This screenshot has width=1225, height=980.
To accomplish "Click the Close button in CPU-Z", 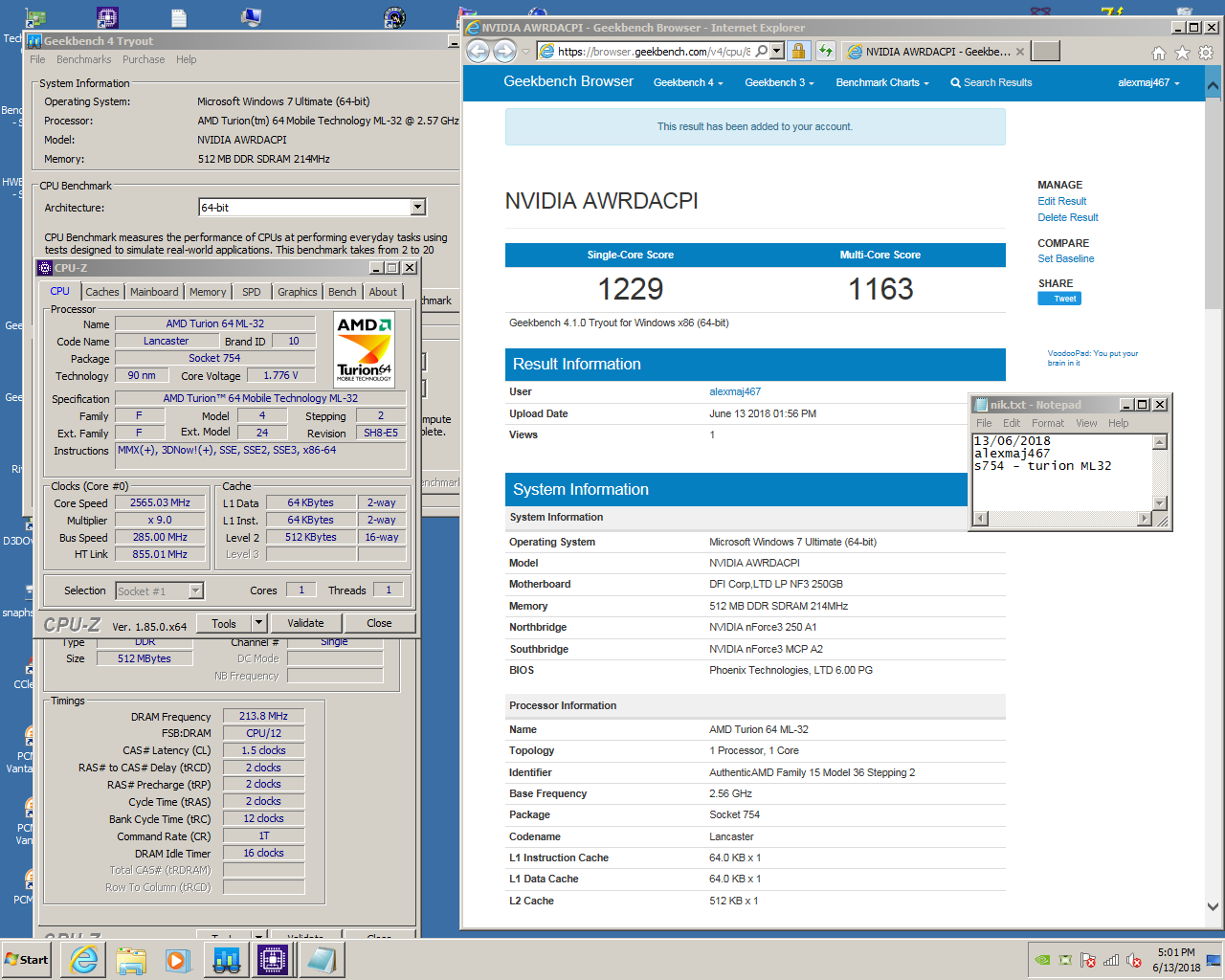I will [379, 623].
